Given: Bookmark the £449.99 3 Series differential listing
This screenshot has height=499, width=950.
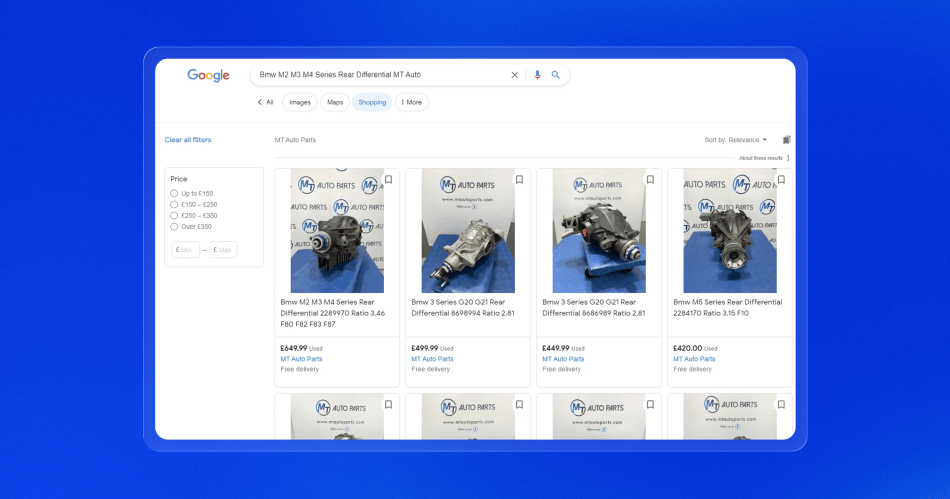Looking at the screenshot, I should click(650, 180).
